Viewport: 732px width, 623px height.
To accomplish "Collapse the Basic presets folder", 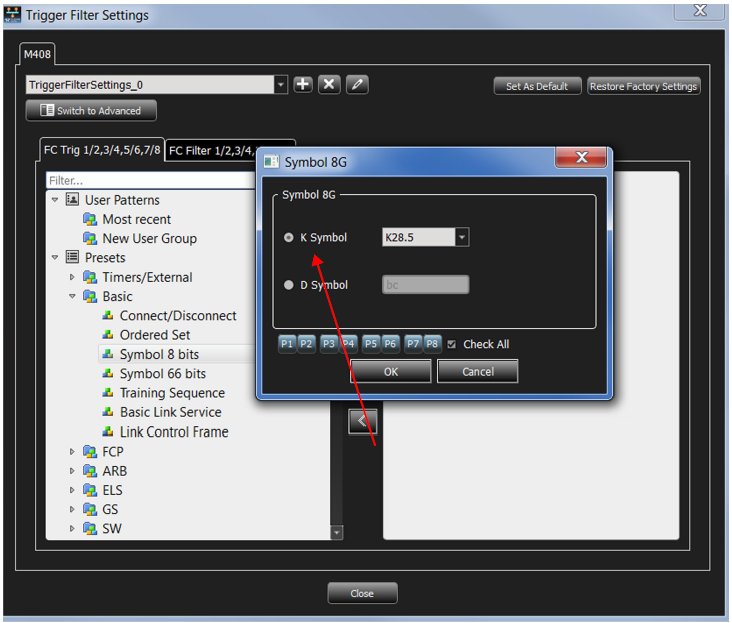I will pyautogui.click(x=72, y=296).
